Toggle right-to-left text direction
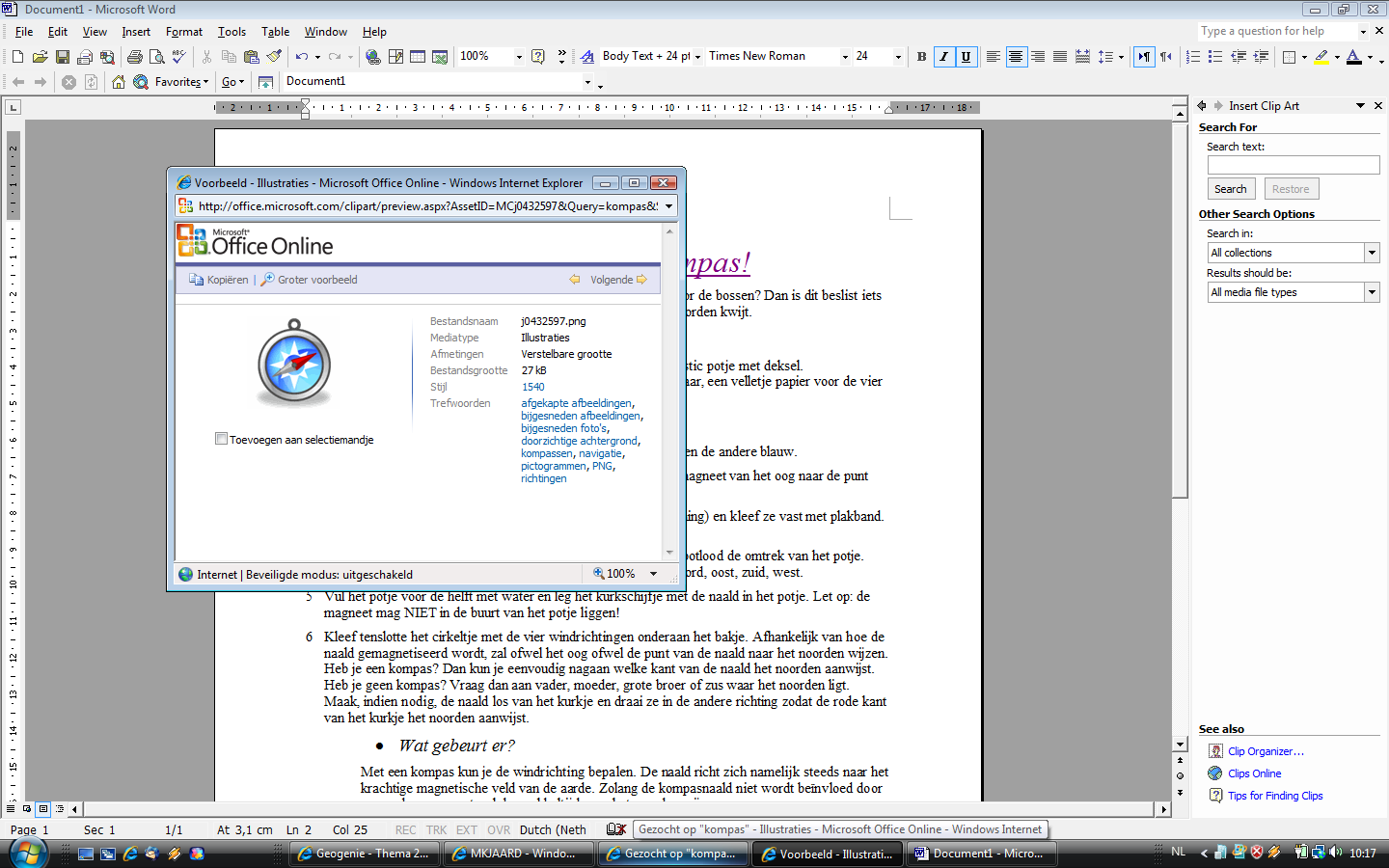Viewport: 1389px width, 868px height. [x=1165, y=57]
